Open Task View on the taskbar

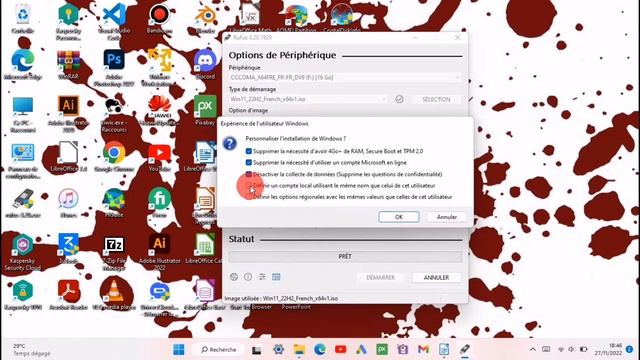tap(256, 349)
